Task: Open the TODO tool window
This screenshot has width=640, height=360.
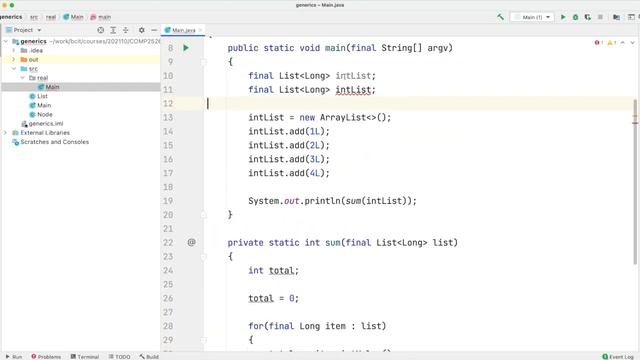Action: point(119,356)
